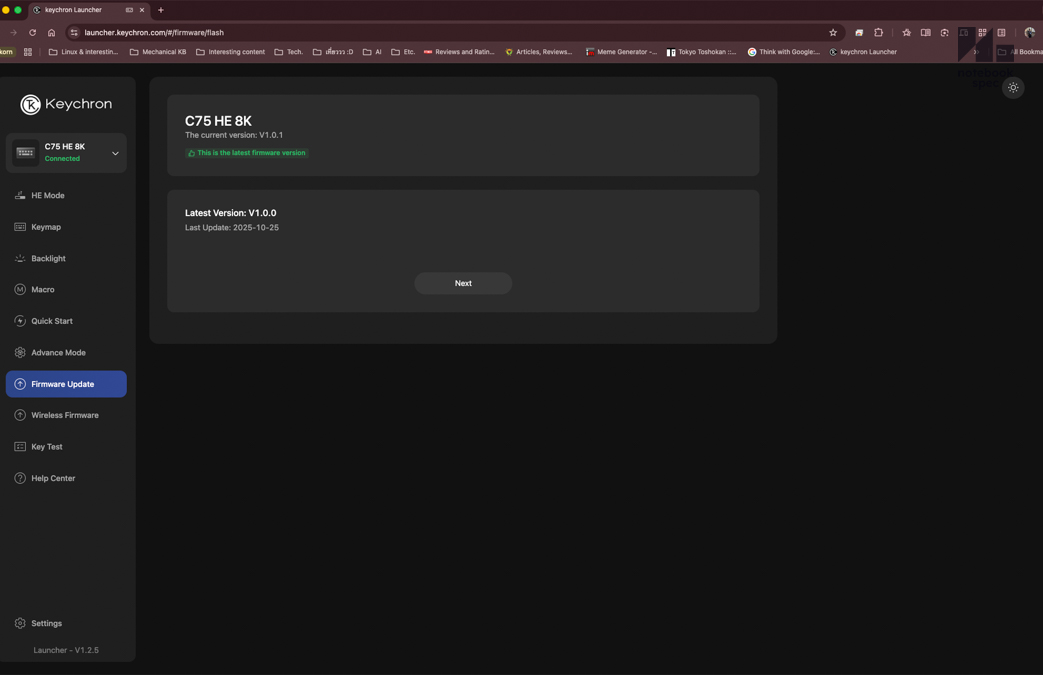Open Settings in the sidebar

[46, 623]
